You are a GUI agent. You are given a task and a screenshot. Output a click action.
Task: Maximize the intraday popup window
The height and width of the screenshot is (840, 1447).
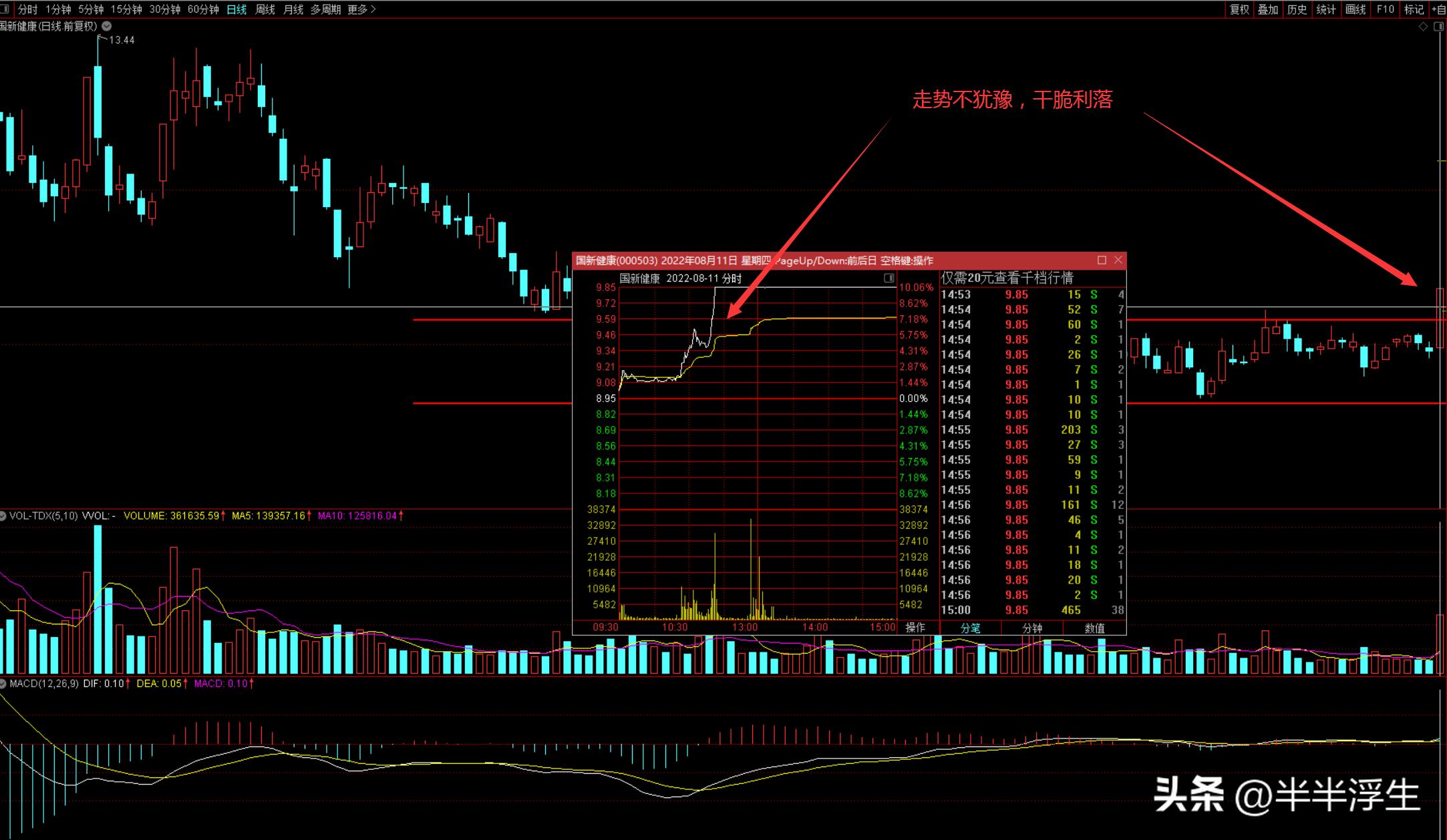(1102, 260)
